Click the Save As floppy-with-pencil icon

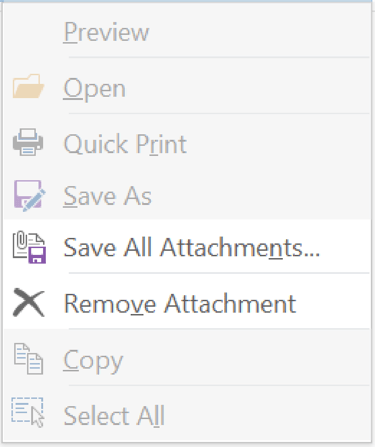29,196
